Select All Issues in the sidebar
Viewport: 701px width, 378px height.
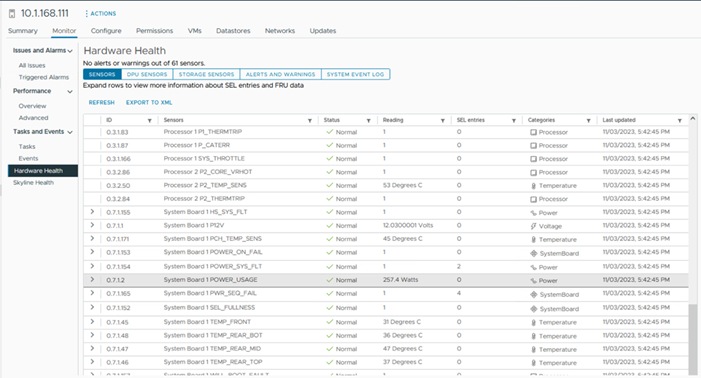(x=32, y=65)
